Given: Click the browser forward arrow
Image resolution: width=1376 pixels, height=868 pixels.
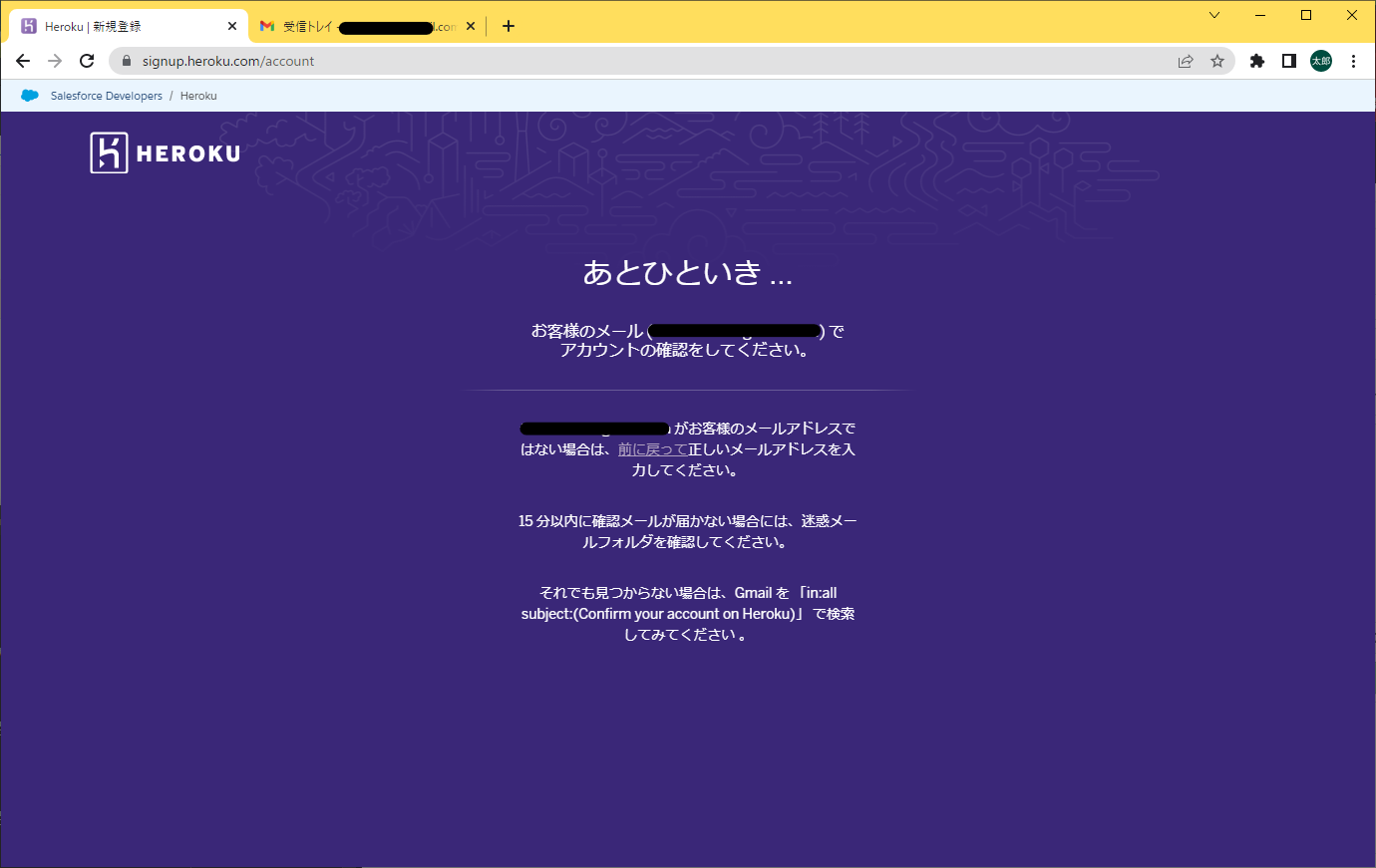Looking at the screenshot, I should point(55,61).
